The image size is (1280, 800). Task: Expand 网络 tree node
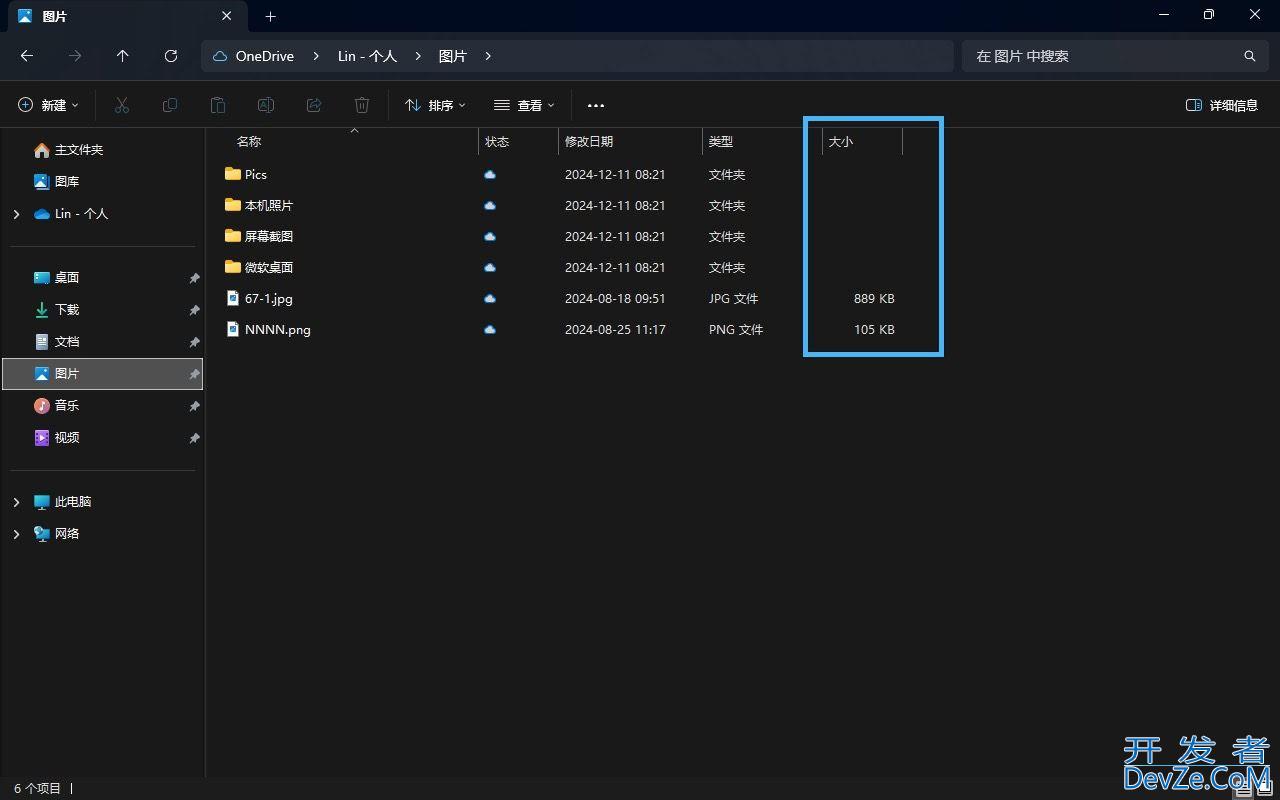tap(16, 534)
